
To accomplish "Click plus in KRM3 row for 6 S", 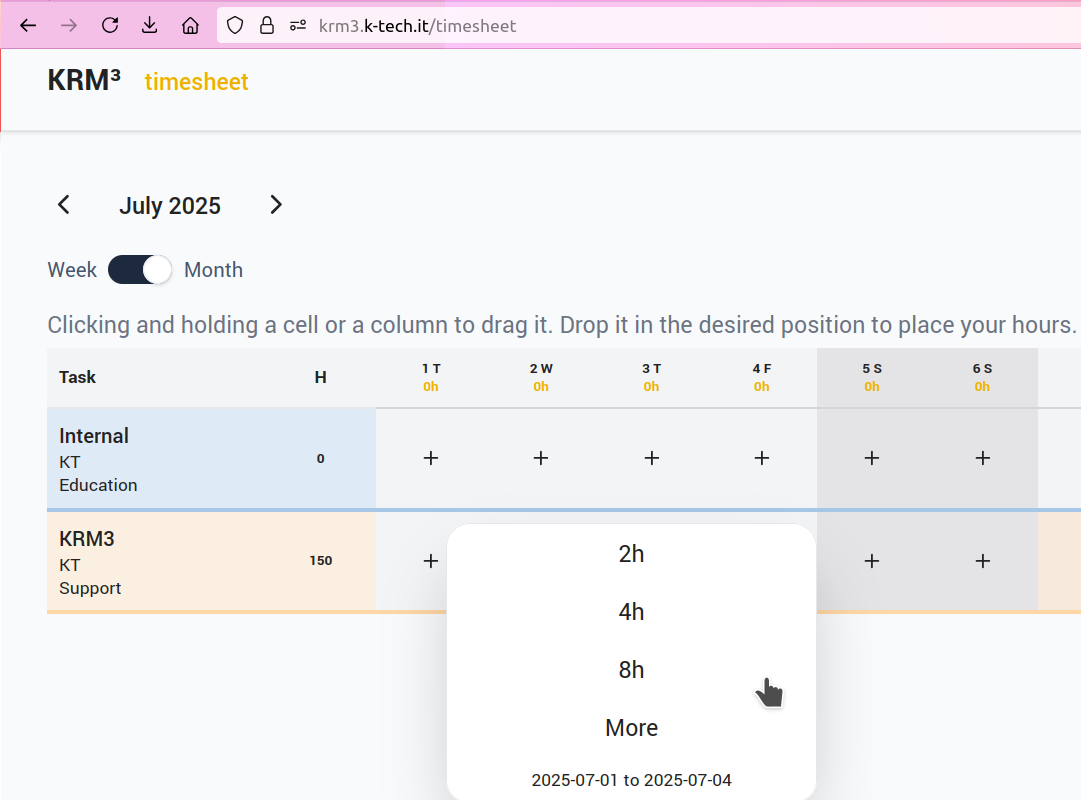I will point(982,561).
